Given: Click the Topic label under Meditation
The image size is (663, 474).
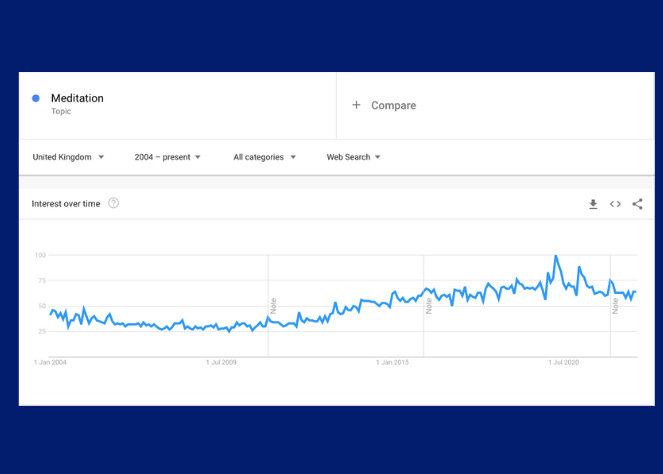Looking at the screenshot, I should tap(61, 111).
